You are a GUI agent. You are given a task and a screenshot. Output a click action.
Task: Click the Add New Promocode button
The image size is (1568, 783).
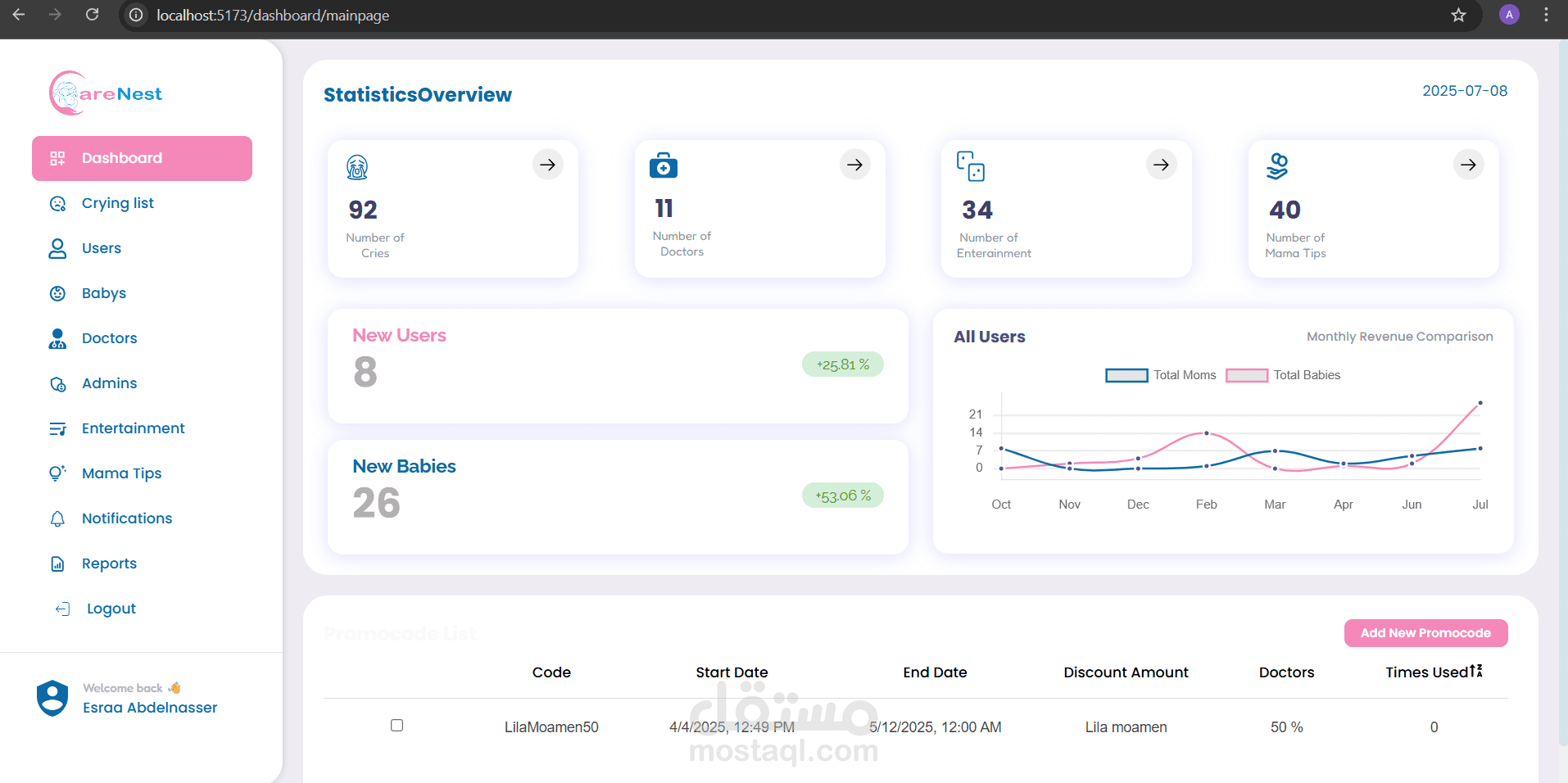1425,633
